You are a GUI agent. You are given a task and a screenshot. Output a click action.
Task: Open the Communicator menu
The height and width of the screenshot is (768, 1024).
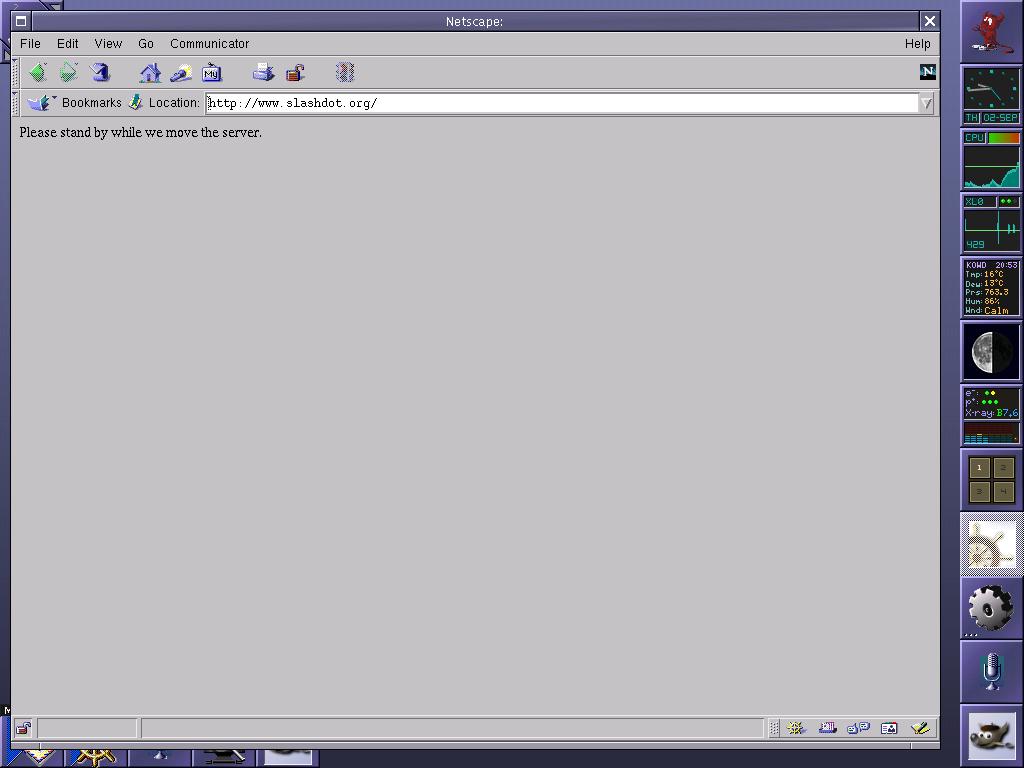[209, 44]
